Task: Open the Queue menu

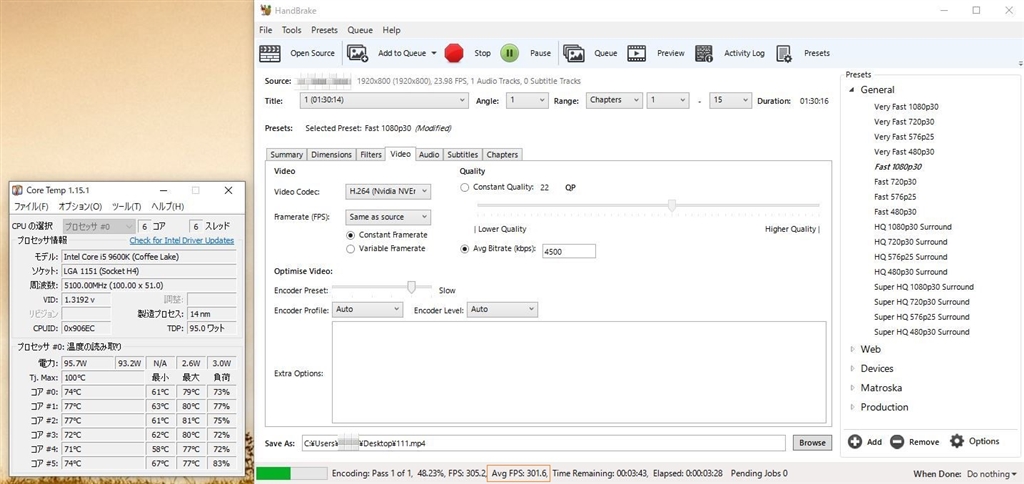Action: pos(360,30)
